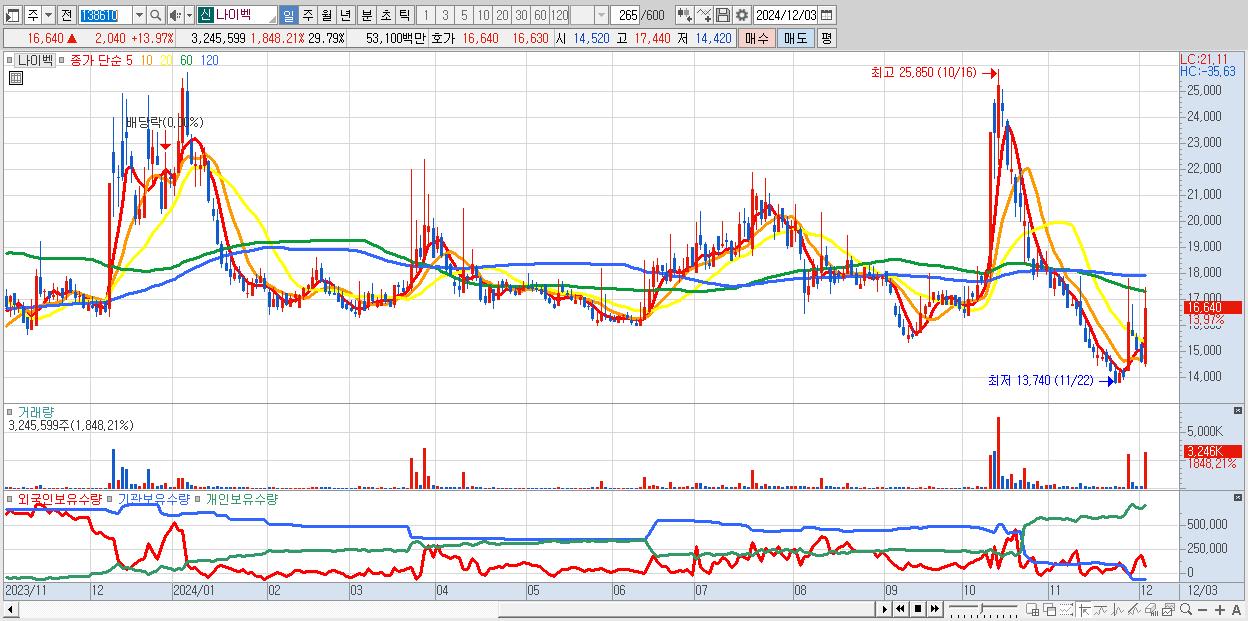Click the play playback button

(x=885, y=609)
